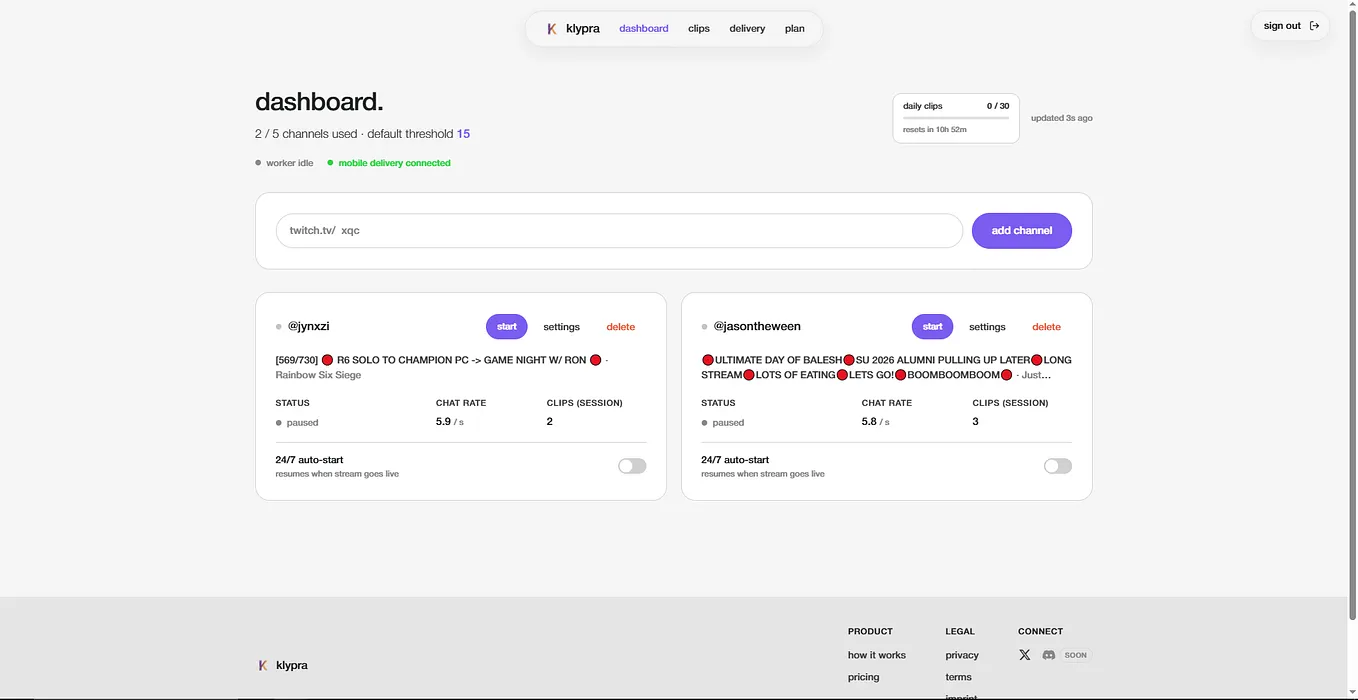
Task: Click the sign out button
Action: point(1290,26)
